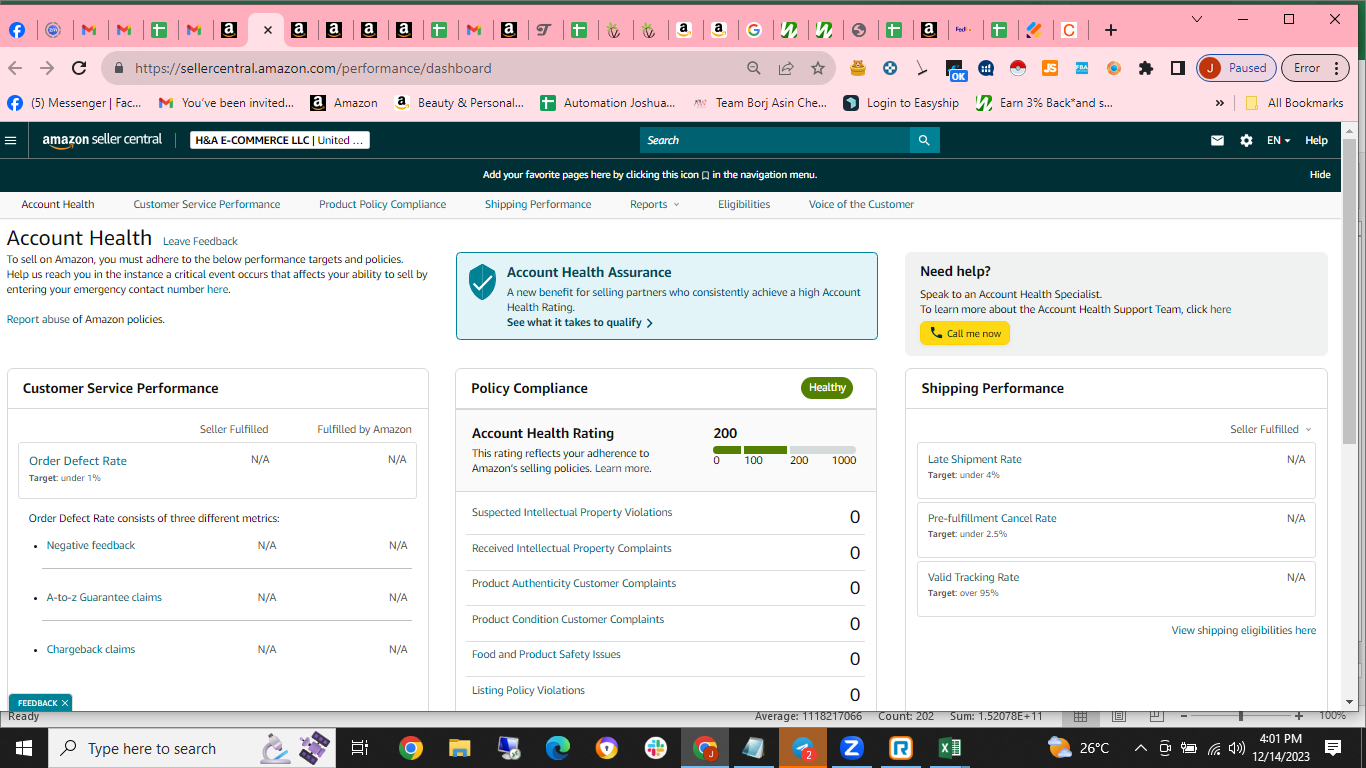Screen dimensions: 1366x768
Task: Select Excel Normal view icon in status bar
Action: [x=1080, y=716]
